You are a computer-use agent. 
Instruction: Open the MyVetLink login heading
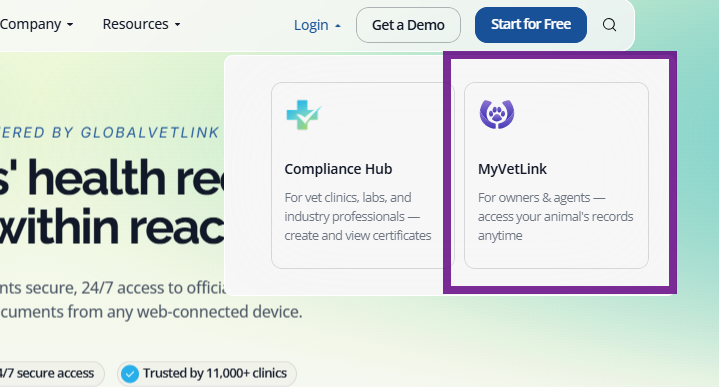coord(512,169)
